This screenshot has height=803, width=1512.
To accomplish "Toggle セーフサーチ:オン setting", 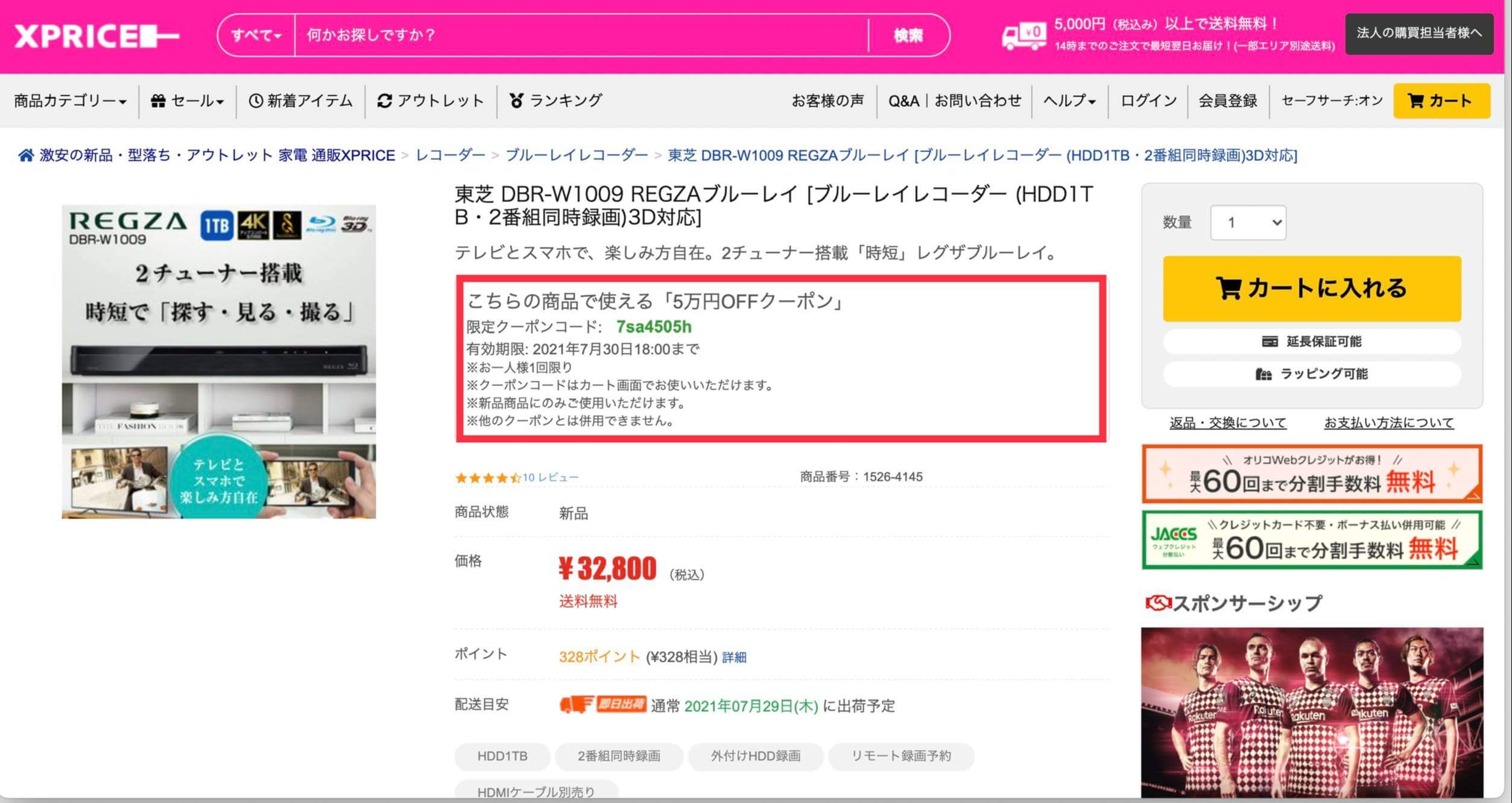I will (1332, 101).
